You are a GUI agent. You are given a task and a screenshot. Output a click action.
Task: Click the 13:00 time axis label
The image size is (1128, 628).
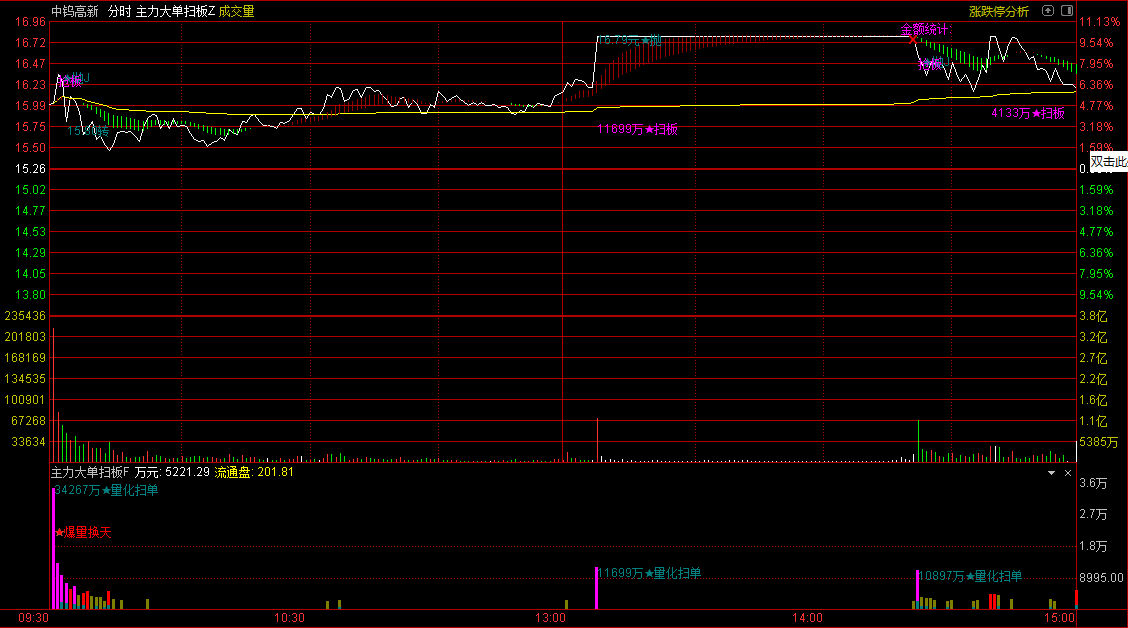550,618
